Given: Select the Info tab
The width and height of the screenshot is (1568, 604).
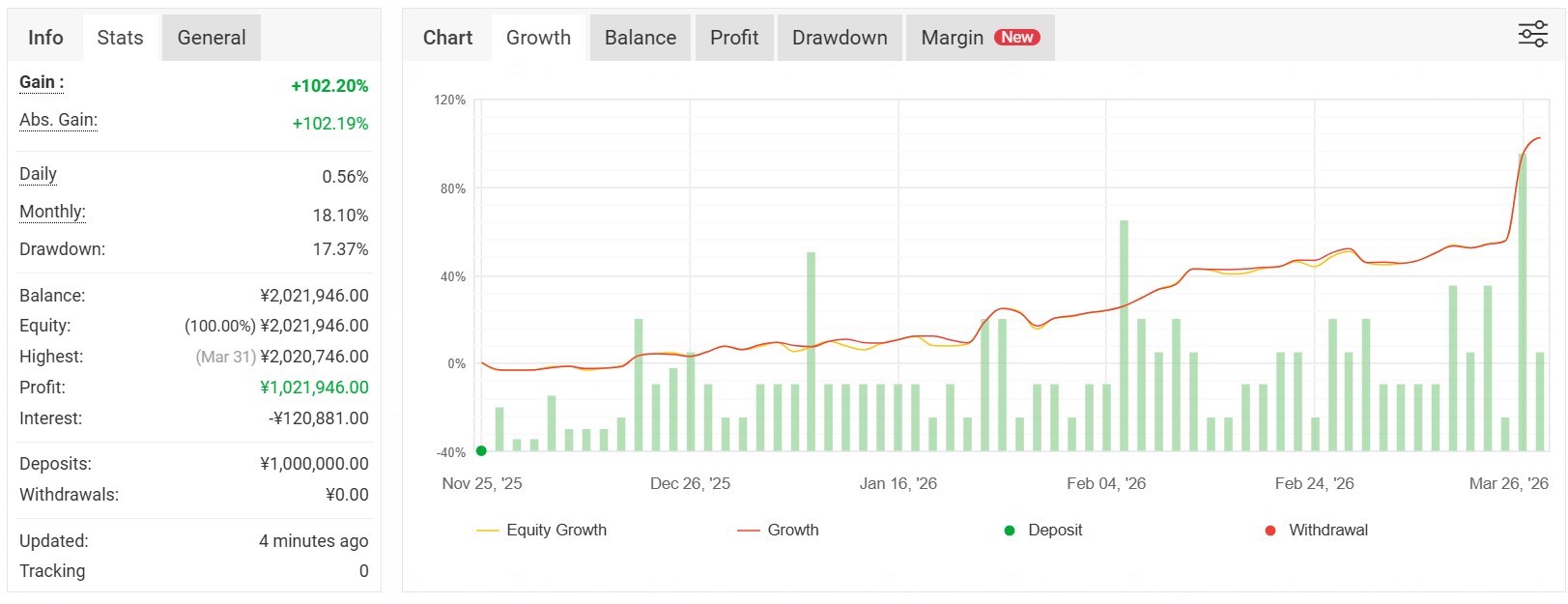Looking at the screenshot, I should (x=45, y=38).
